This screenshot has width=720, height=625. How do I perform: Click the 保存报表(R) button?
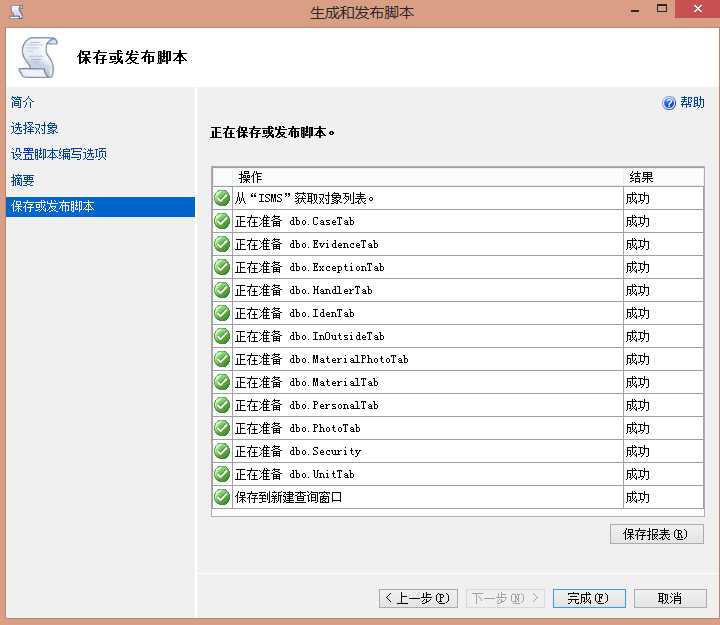click(657, 534)
